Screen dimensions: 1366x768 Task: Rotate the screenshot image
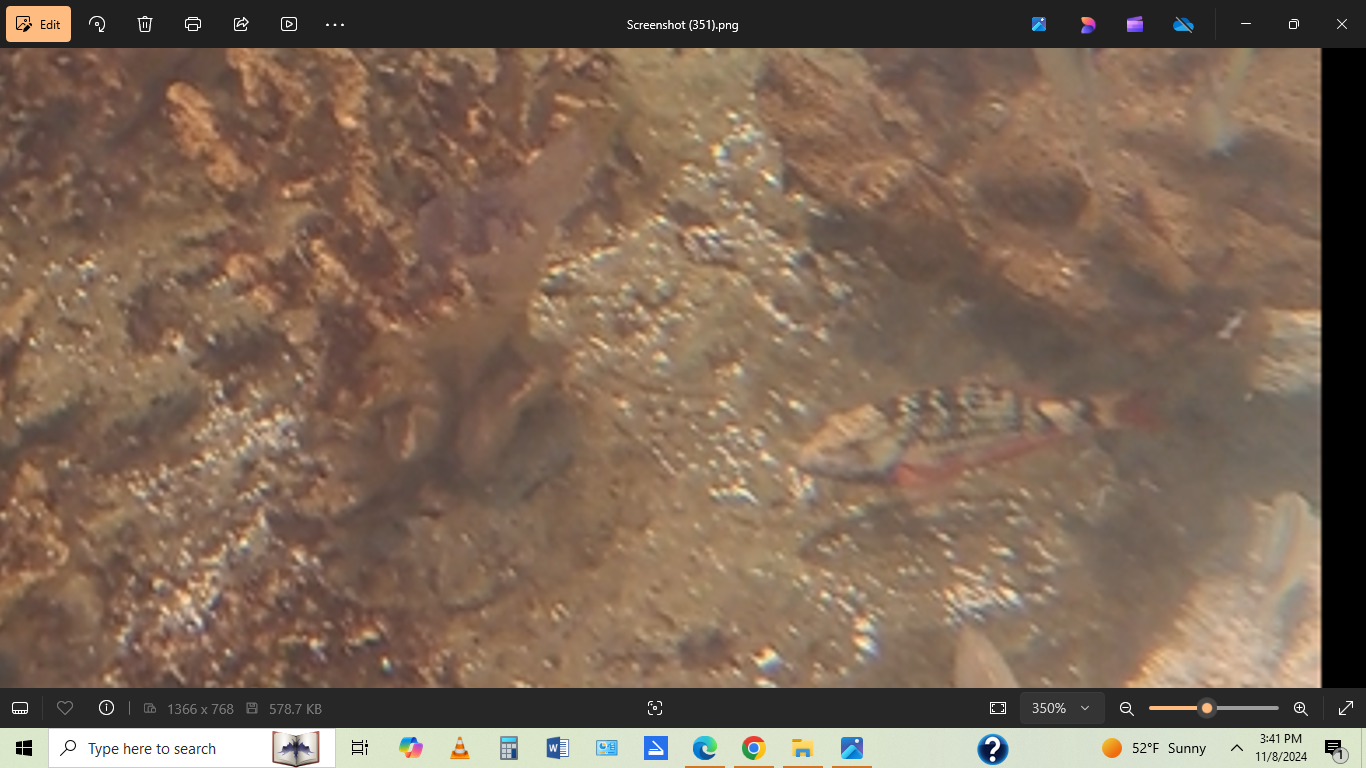[96, 24]
